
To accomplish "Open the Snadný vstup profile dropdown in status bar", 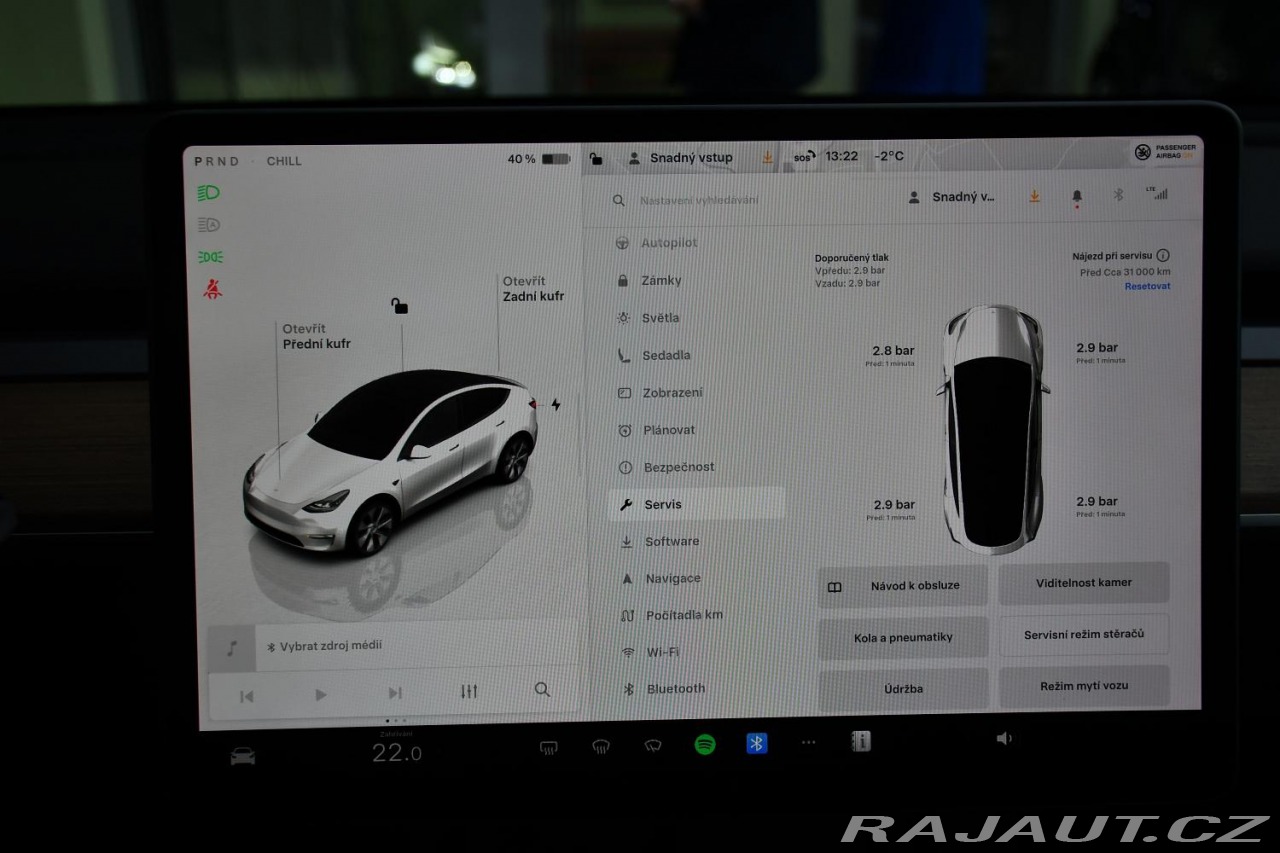I will [680, 158].
